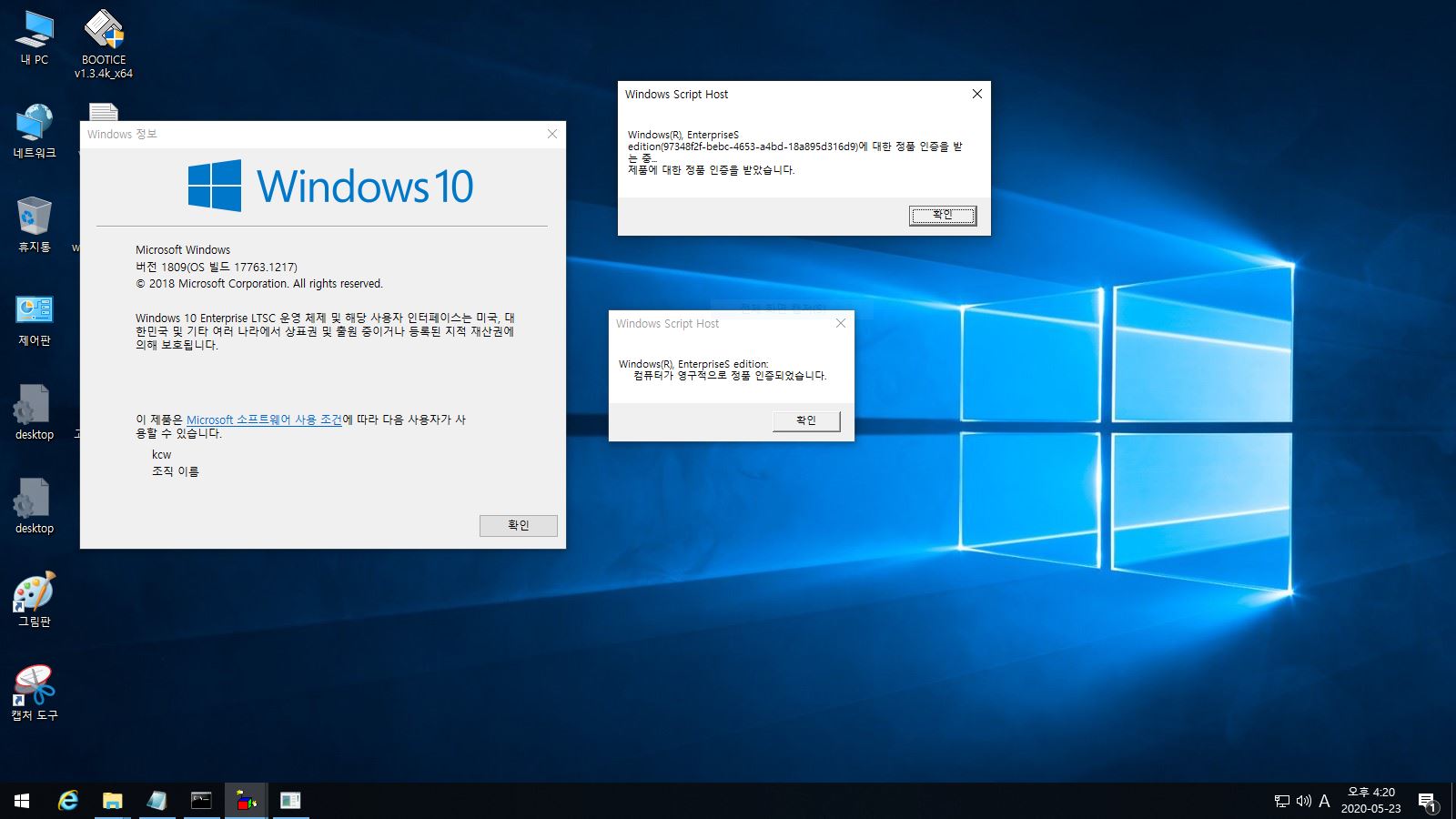Click the 조직 이름 text
The width and height of the screenshot is (1456, 819).
175,471
